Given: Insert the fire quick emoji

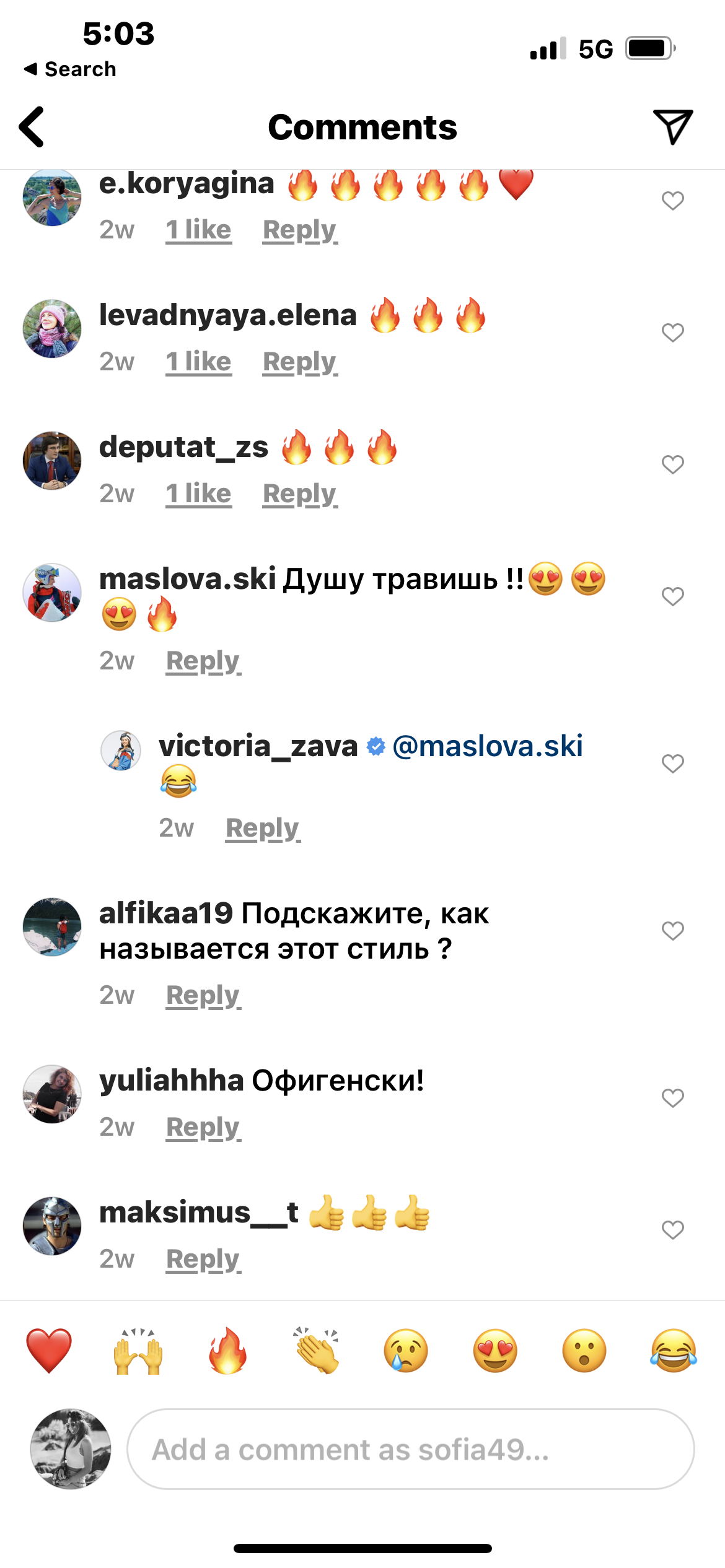Looking at the screenshot, I should pyautogui.click(x=227, y=1351).
